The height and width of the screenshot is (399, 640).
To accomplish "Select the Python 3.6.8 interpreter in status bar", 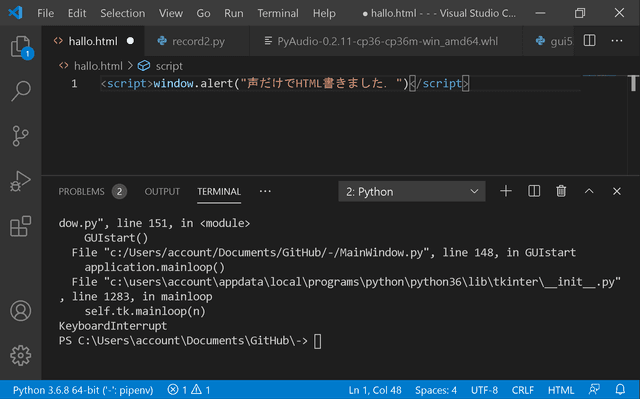I will [83, 390].
